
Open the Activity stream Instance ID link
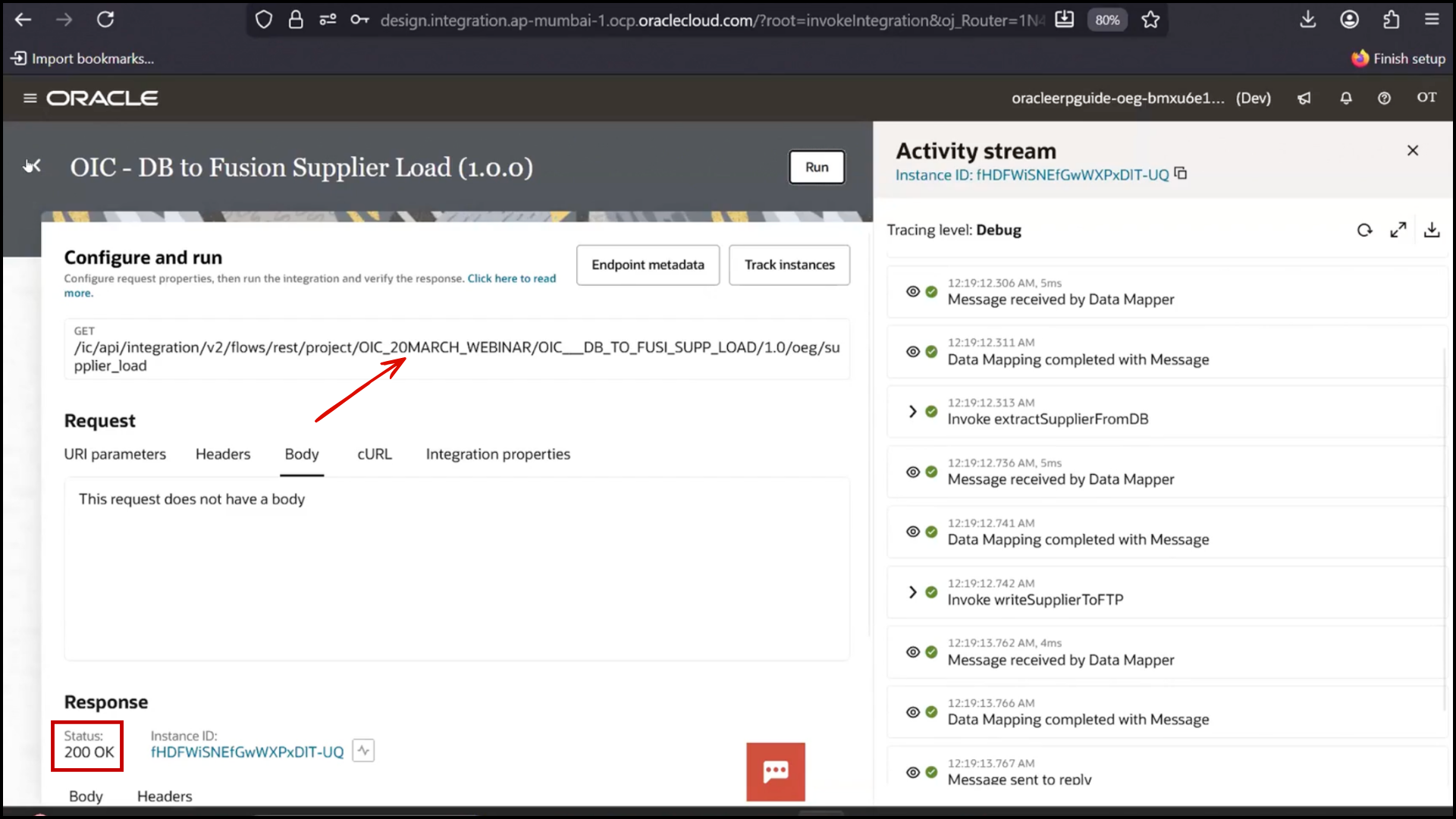[x=1032, y=175]
